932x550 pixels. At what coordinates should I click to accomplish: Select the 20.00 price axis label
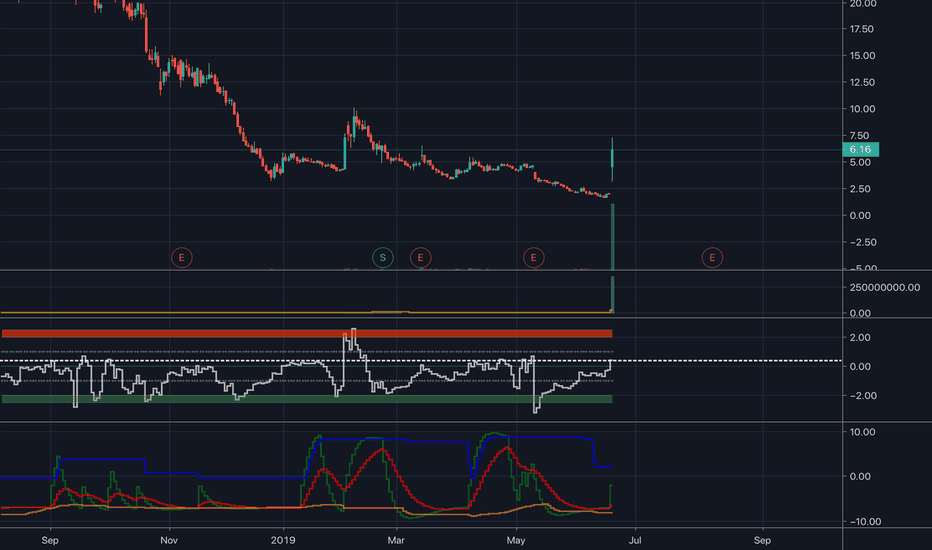point(862,4)
